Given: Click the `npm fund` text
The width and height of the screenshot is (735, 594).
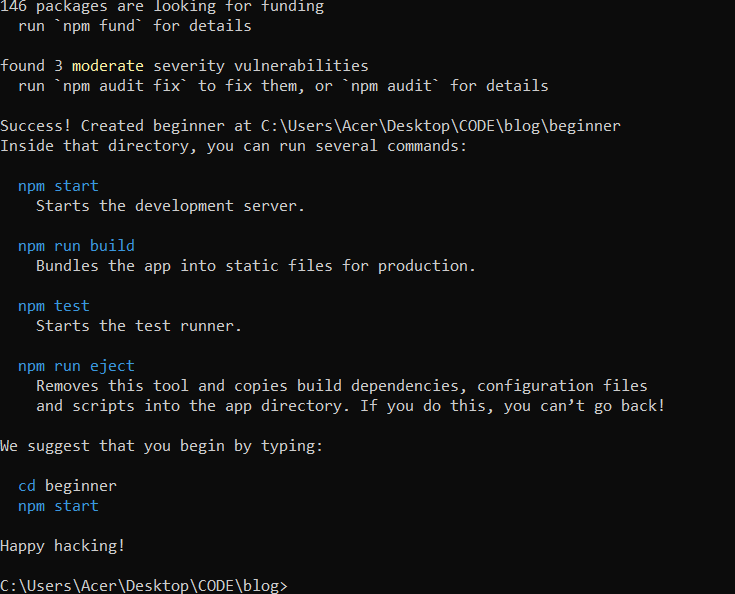Looking at the screenshot, I should pos(98,26).
